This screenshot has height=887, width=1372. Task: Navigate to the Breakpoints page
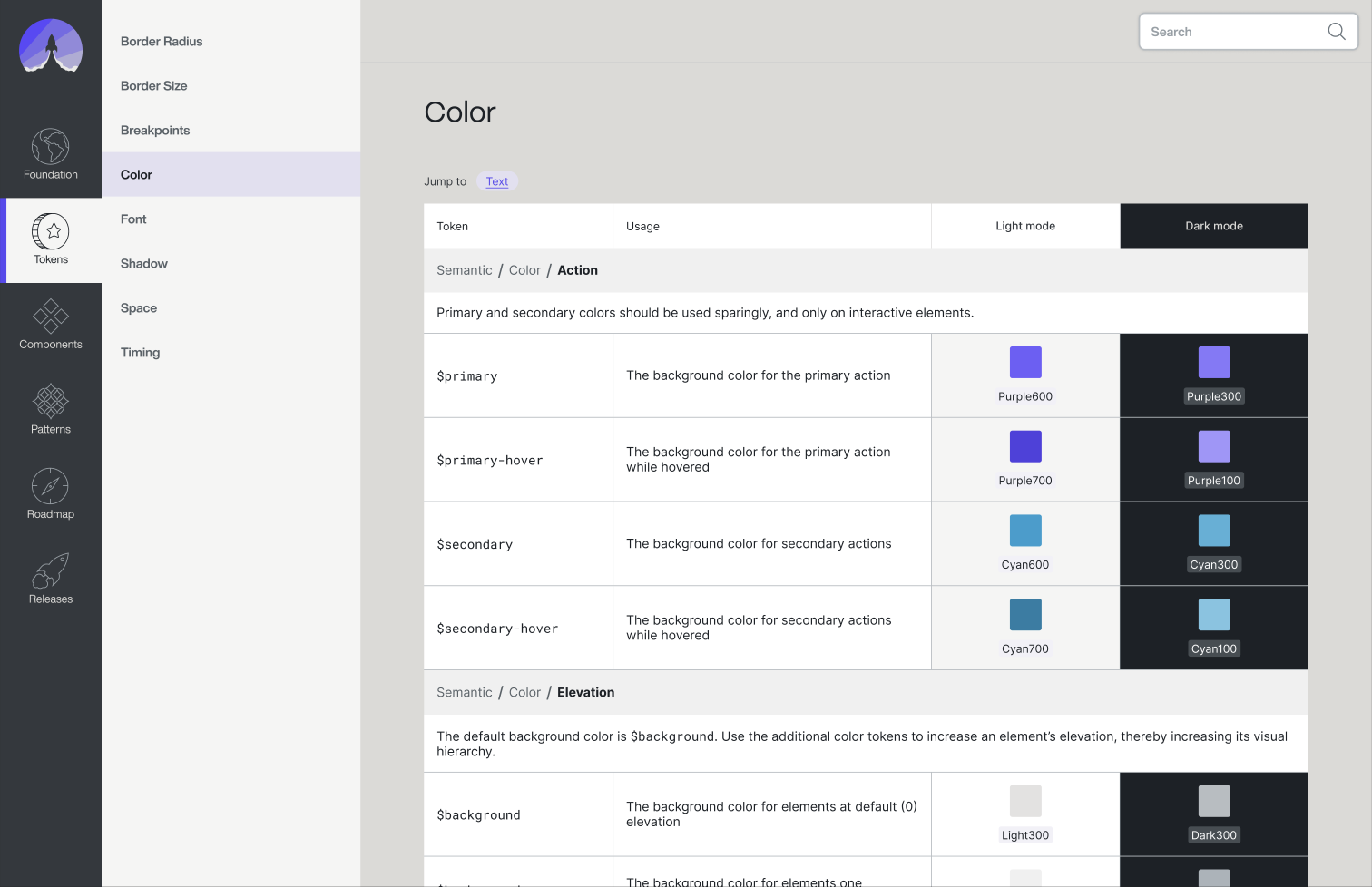[154, 130]
